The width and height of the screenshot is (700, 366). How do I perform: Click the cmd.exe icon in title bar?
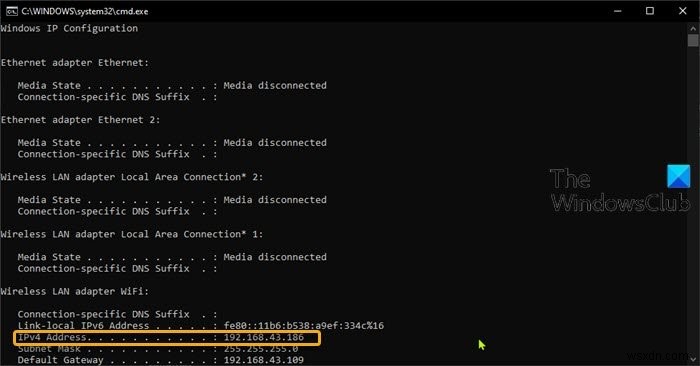point(12,11)
